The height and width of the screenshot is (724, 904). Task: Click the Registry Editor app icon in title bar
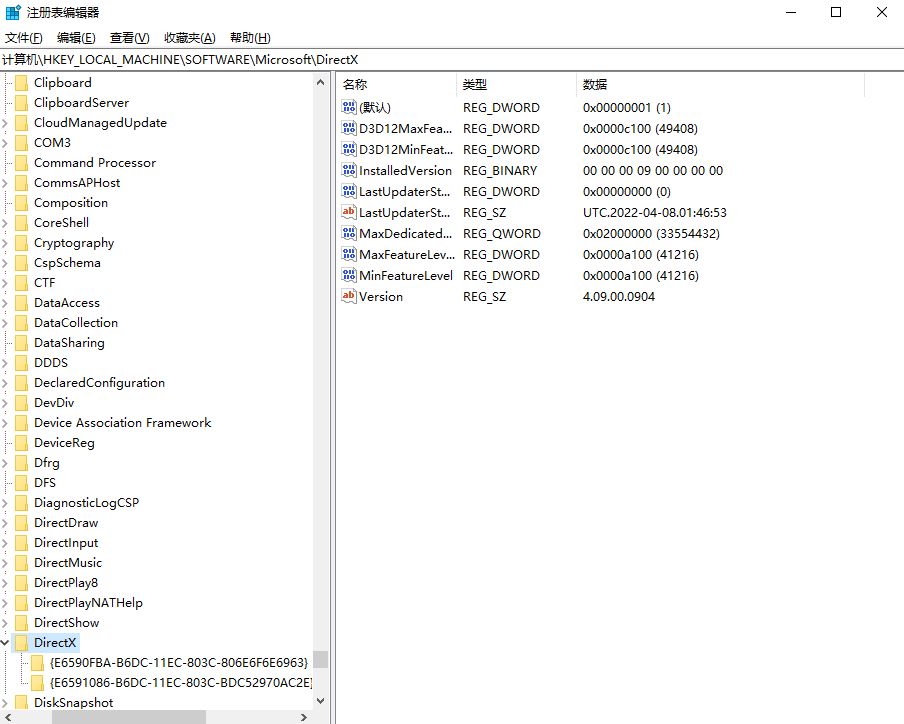[x=13, y=12]
